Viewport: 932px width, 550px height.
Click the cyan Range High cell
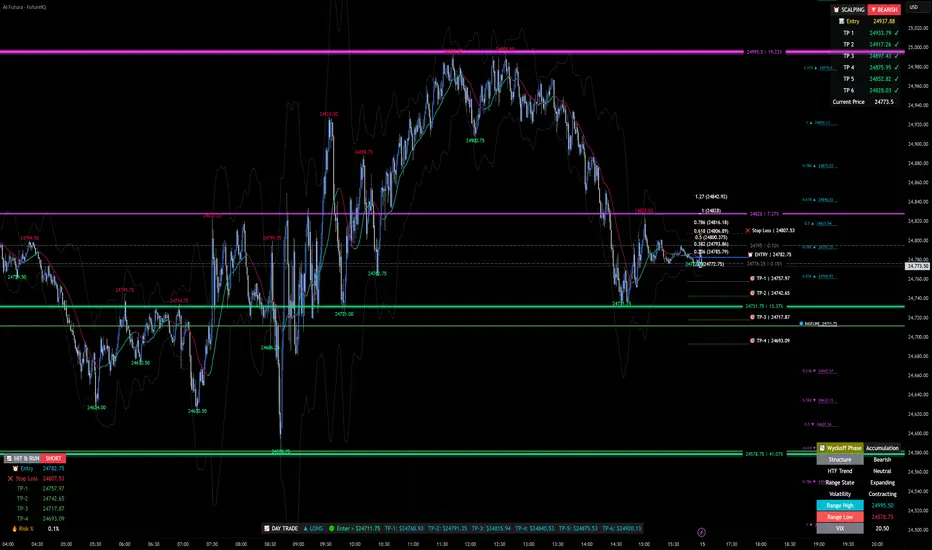tap(840, 505)
